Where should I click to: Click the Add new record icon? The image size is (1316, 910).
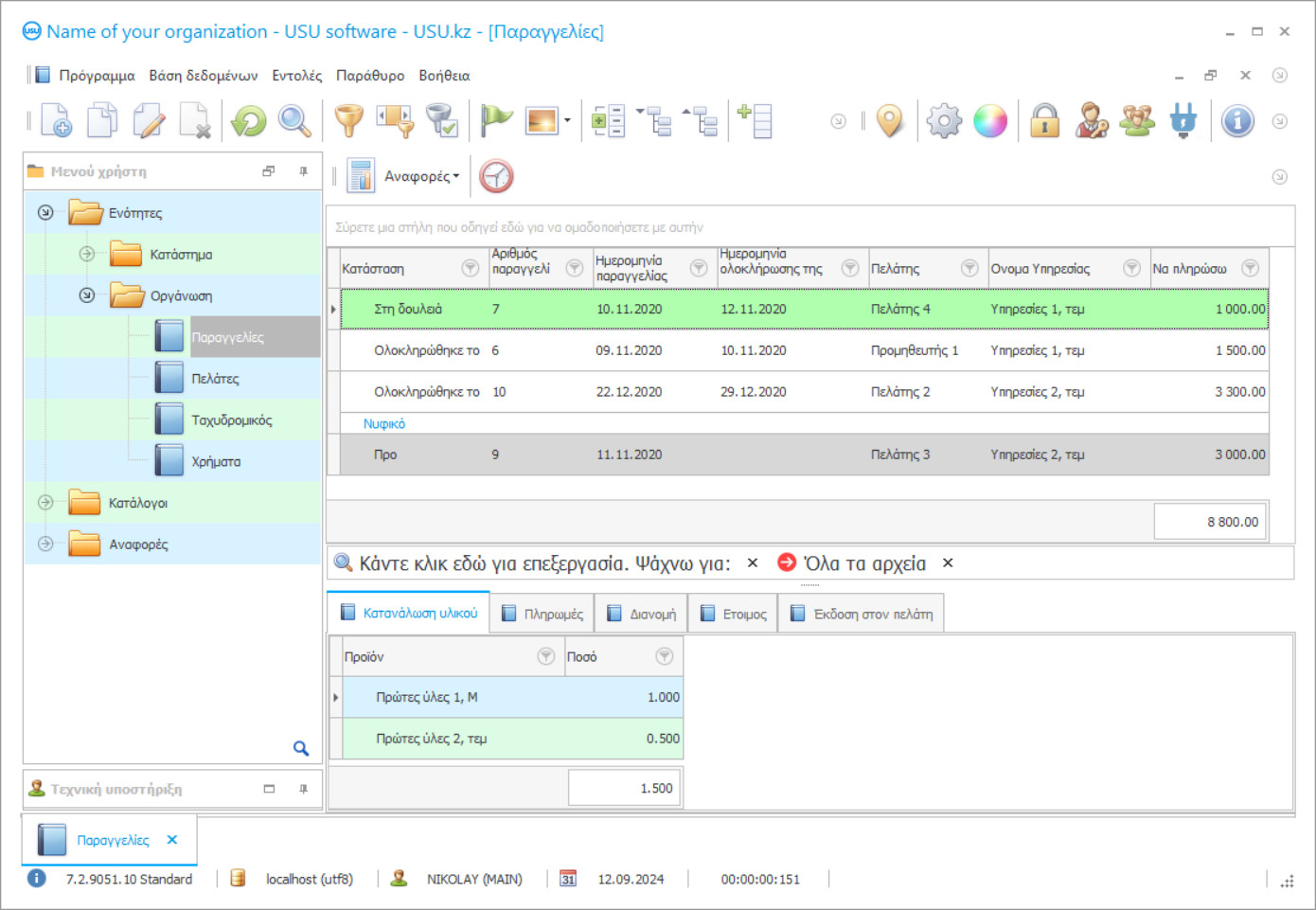coord(56,121)
